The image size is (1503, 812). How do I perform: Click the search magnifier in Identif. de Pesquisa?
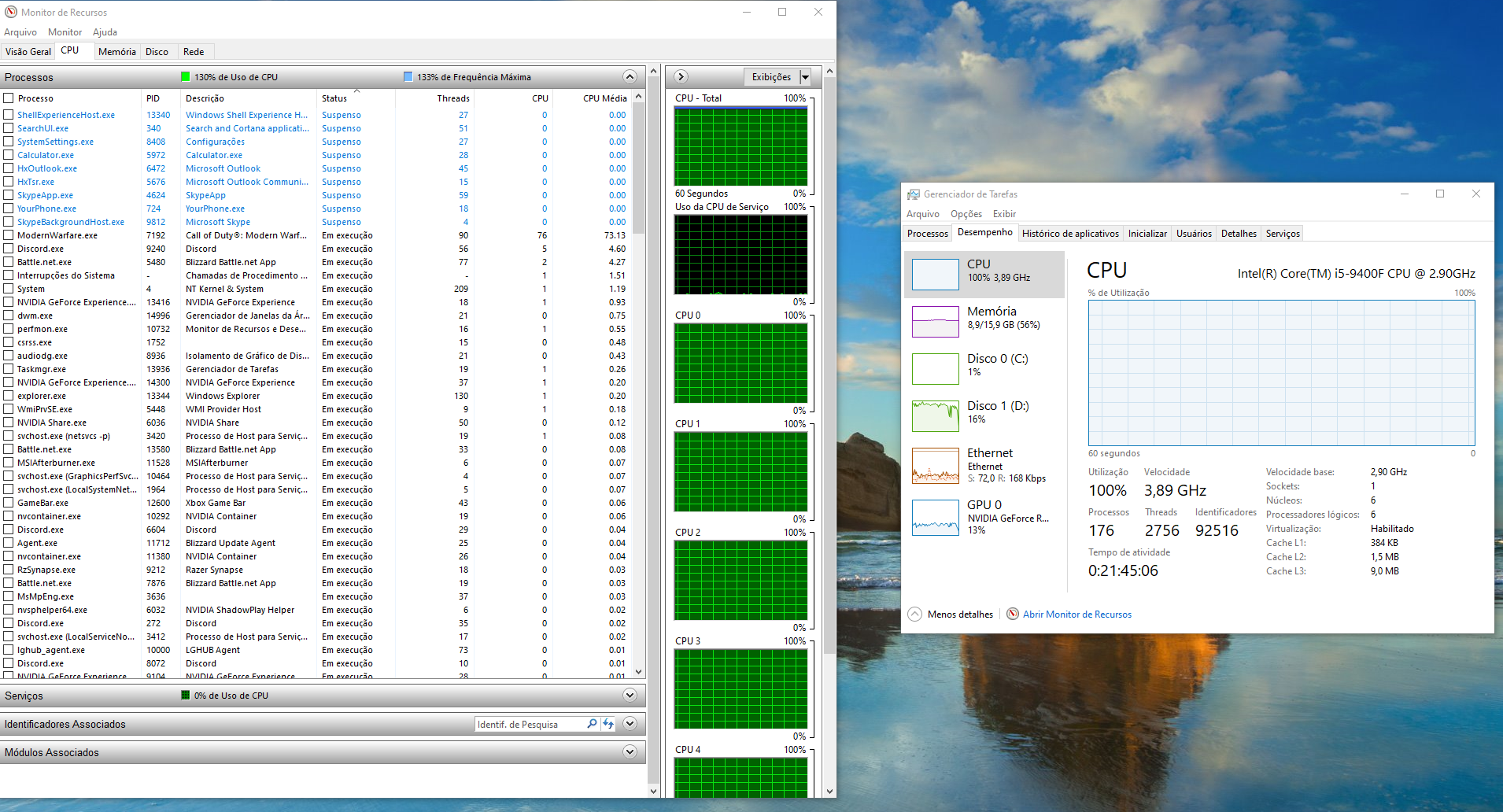click(x=592, y=724)
